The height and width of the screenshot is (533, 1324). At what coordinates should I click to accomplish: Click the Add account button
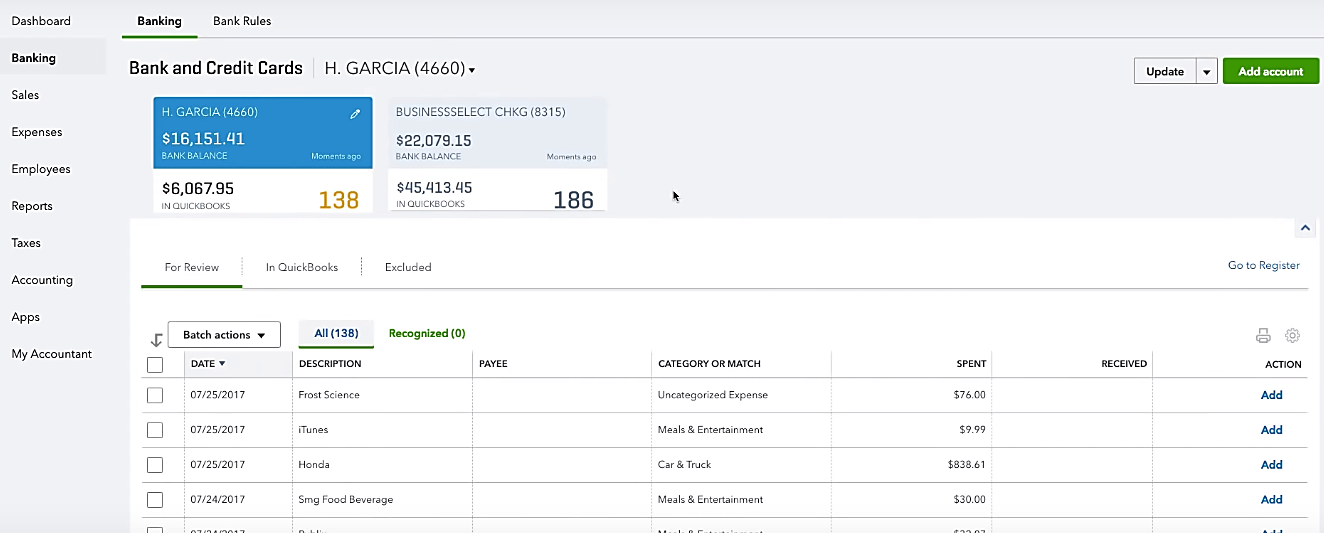(1271, 72)
